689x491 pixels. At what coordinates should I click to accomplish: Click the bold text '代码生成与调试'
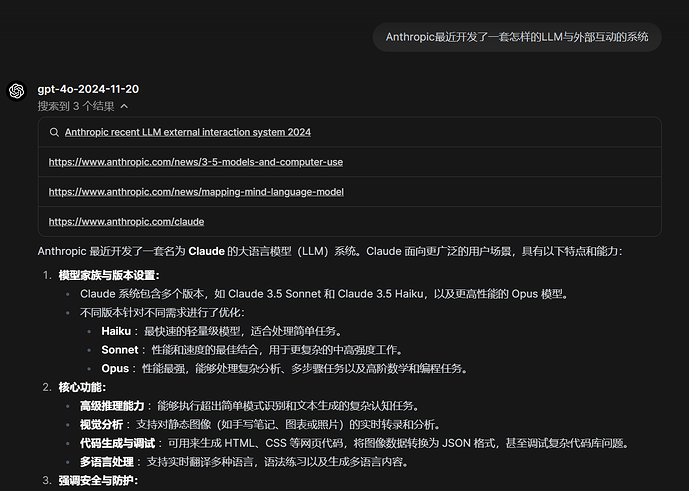(x=117, y=443)
